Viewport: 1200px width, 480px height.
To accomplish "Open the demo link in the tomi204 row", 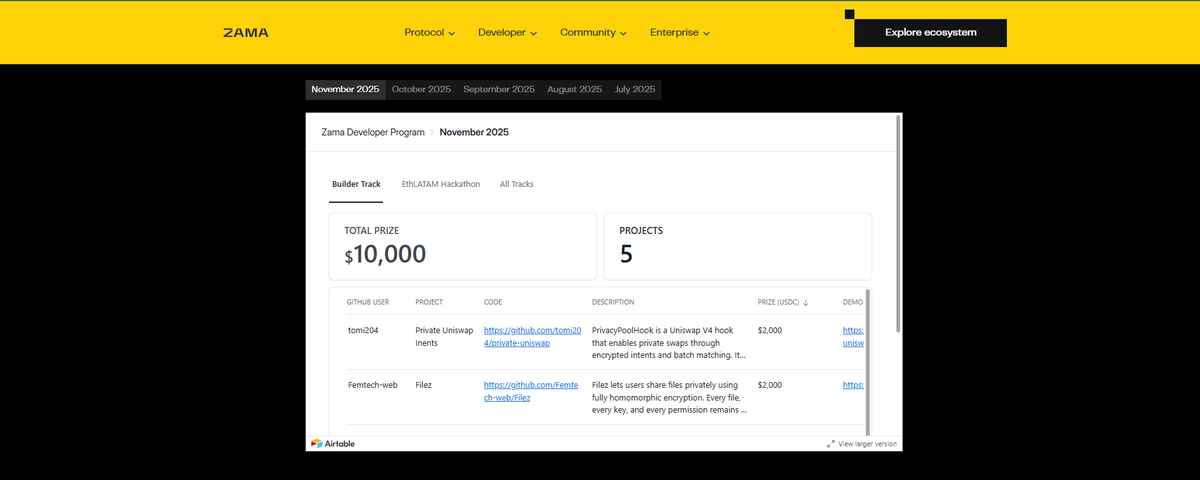I will 853,336.
